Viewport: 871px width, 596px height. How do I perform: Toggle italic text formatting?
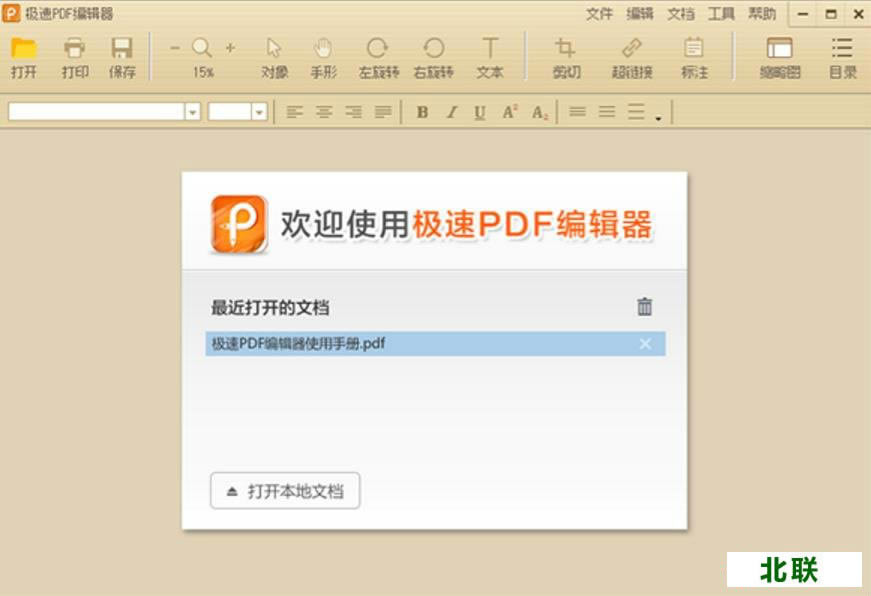coord(451,112)
